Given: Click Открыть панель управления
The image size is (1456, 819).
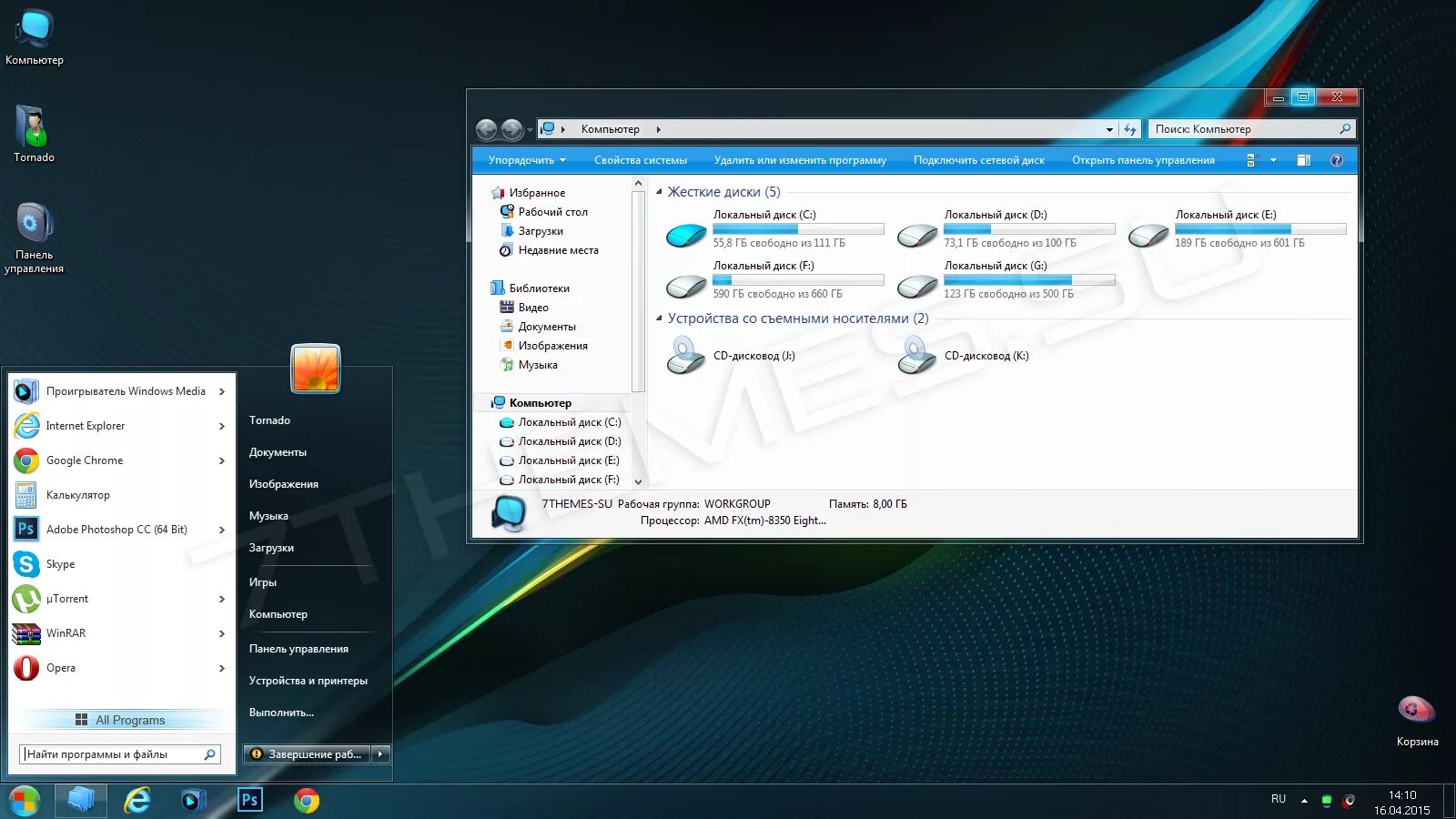Looking at the screenshot, I should coord(1143,160).
